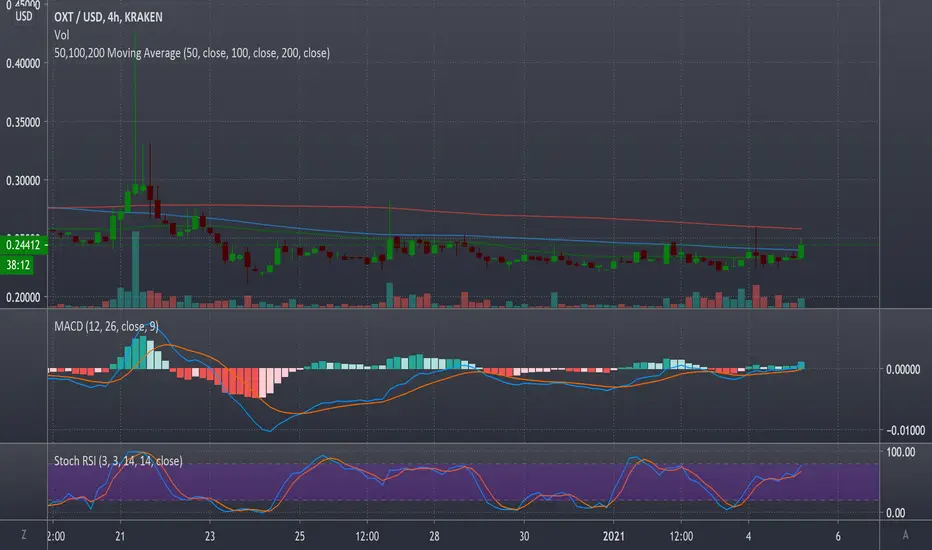Viewport: 932px width, 550px height.
Task: Open the 50,100,200 Moving Average indicator legend
Action: tap(192, 53)
